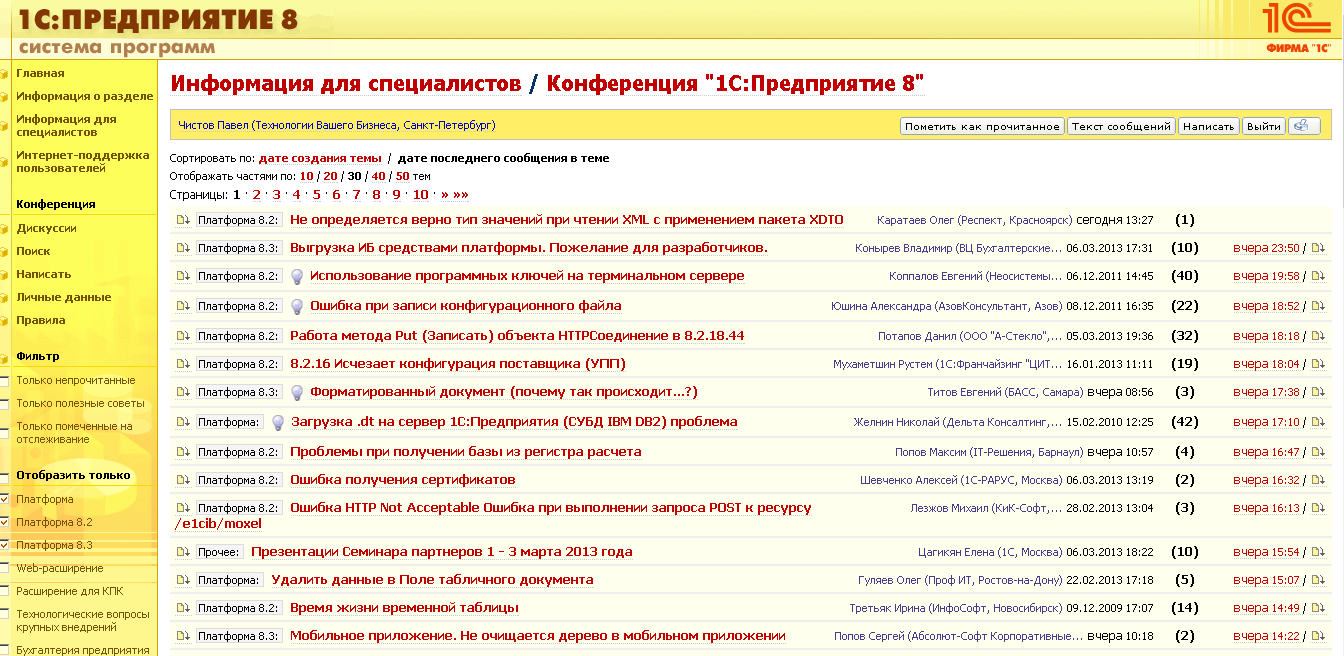Click last-message icon next to вчера 19:58
Image resolution: width=1344 pixels, height=656 pixels.
click(1317, 276)
